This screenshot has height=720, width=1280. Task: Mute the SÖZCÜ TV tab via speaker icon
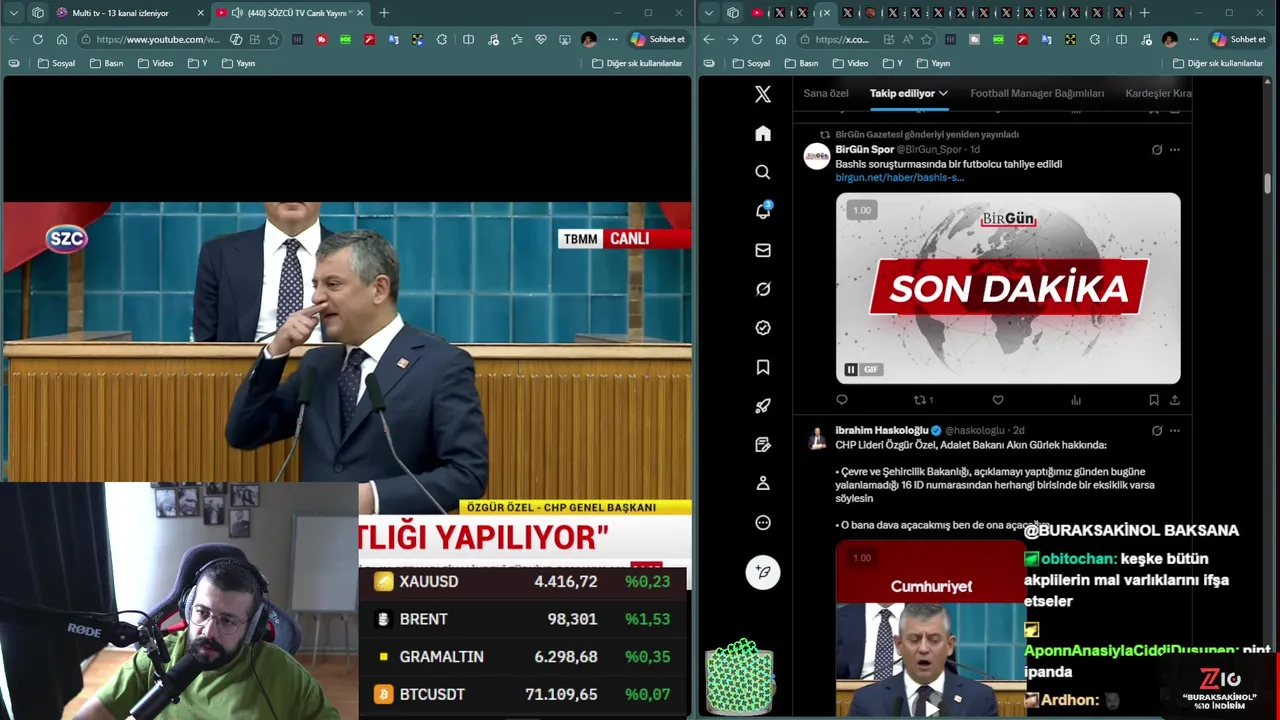click(x=237, y=13)
